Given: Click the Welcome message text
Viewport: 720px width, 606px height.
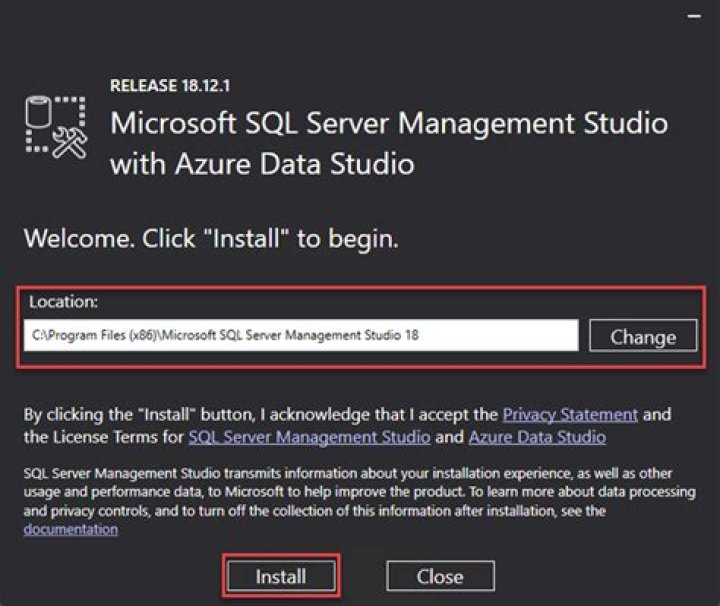Looking at the screenshot, I should coord(211,239).
